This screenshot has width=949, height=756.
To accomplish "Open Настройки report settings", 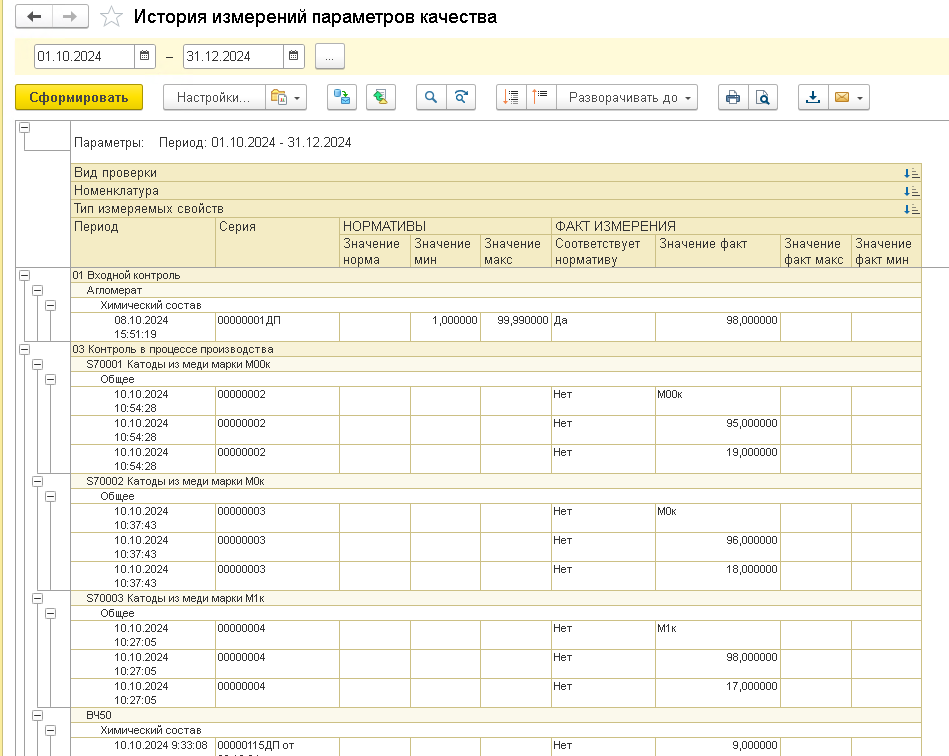I will coord(213,97).
